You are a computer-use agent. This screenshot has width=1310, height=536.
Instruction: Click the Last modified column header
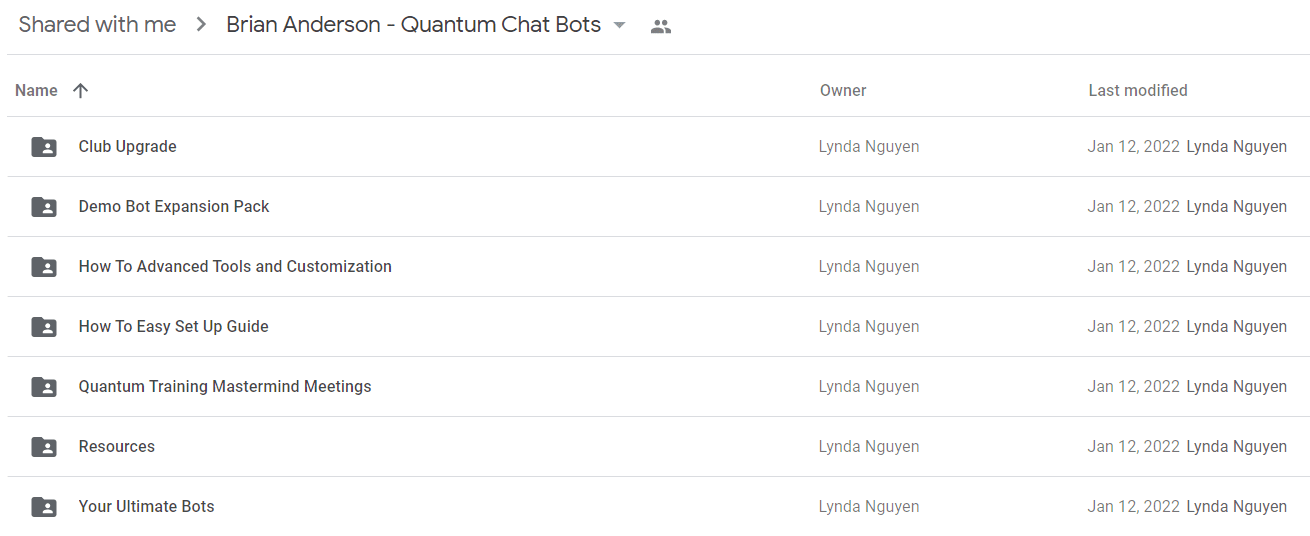(x=1138, y=90)
